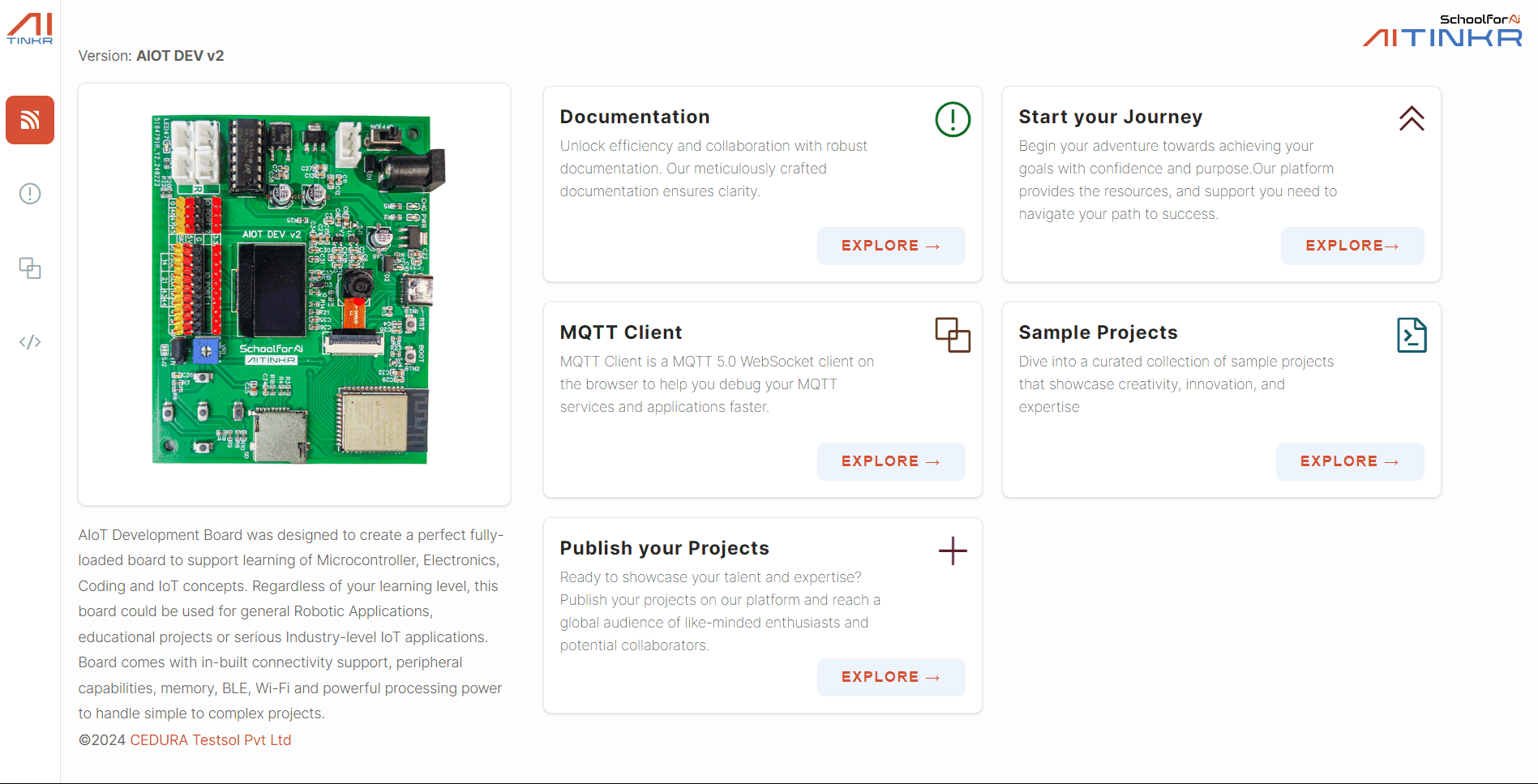Click the SchoolForAI AITINKR logo at top right

(x=1442, y=32)
